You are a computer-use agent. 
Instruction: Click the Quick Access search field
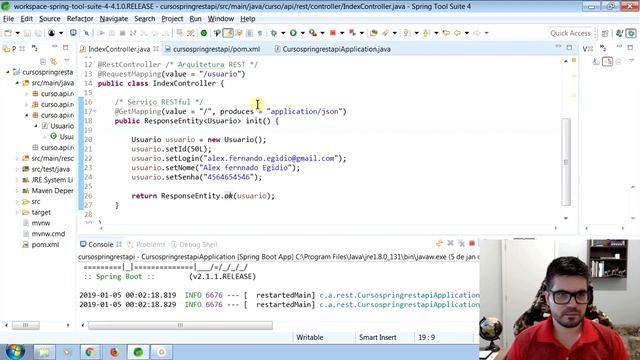tap(570, 33)
